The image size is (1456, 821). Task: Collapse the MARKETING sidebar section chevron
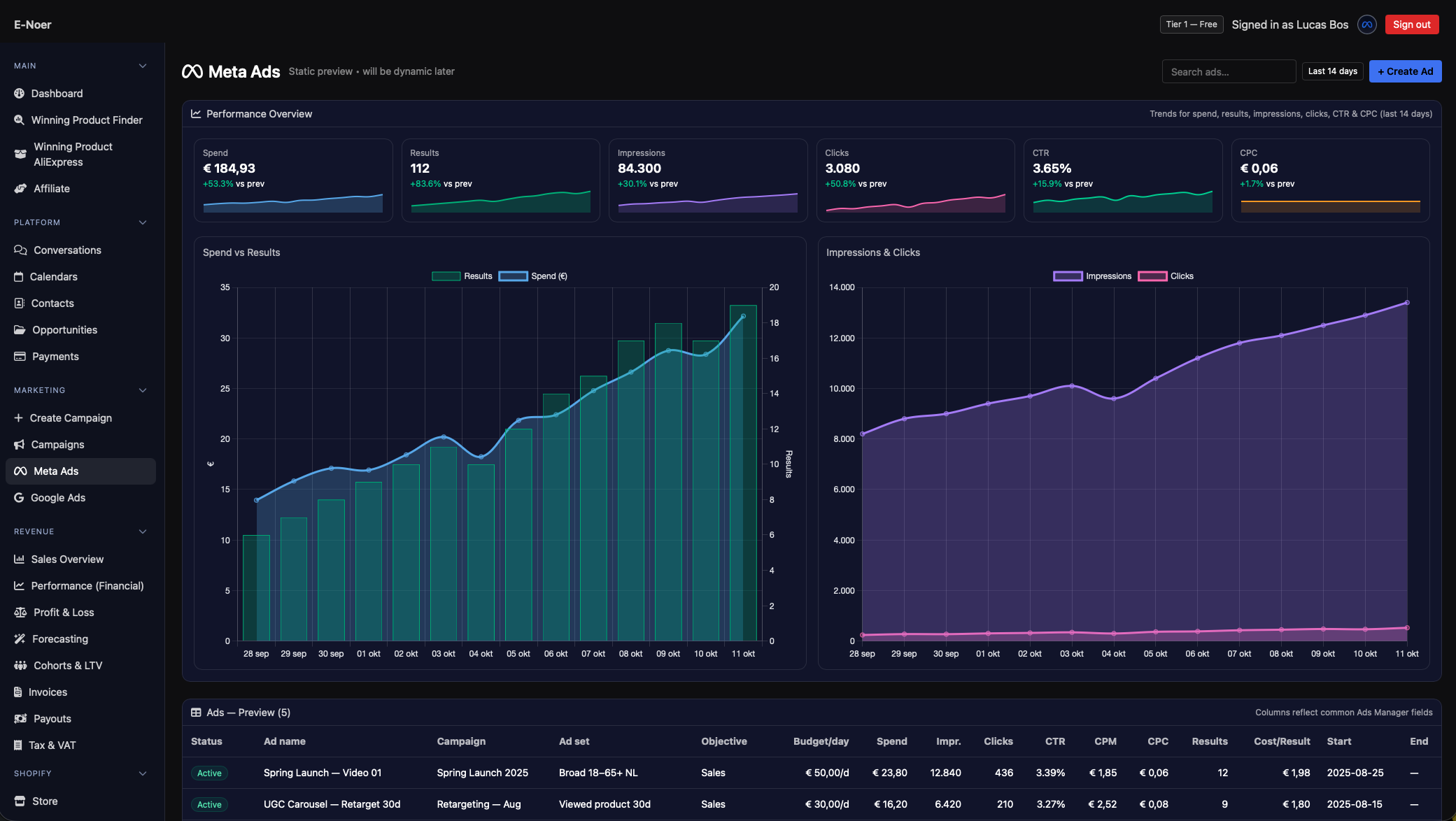pos(143,390)
